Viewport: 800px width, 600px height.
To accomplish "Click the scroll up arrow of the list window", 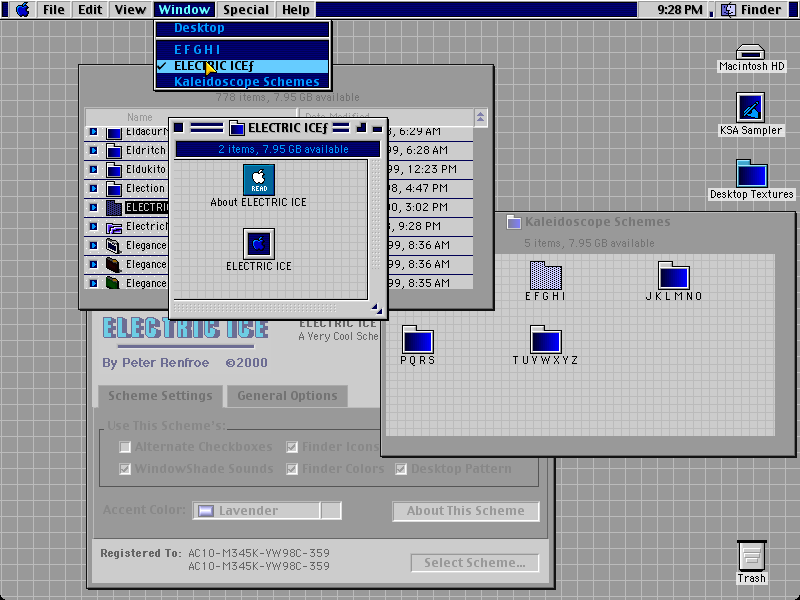I will [480, 118].
